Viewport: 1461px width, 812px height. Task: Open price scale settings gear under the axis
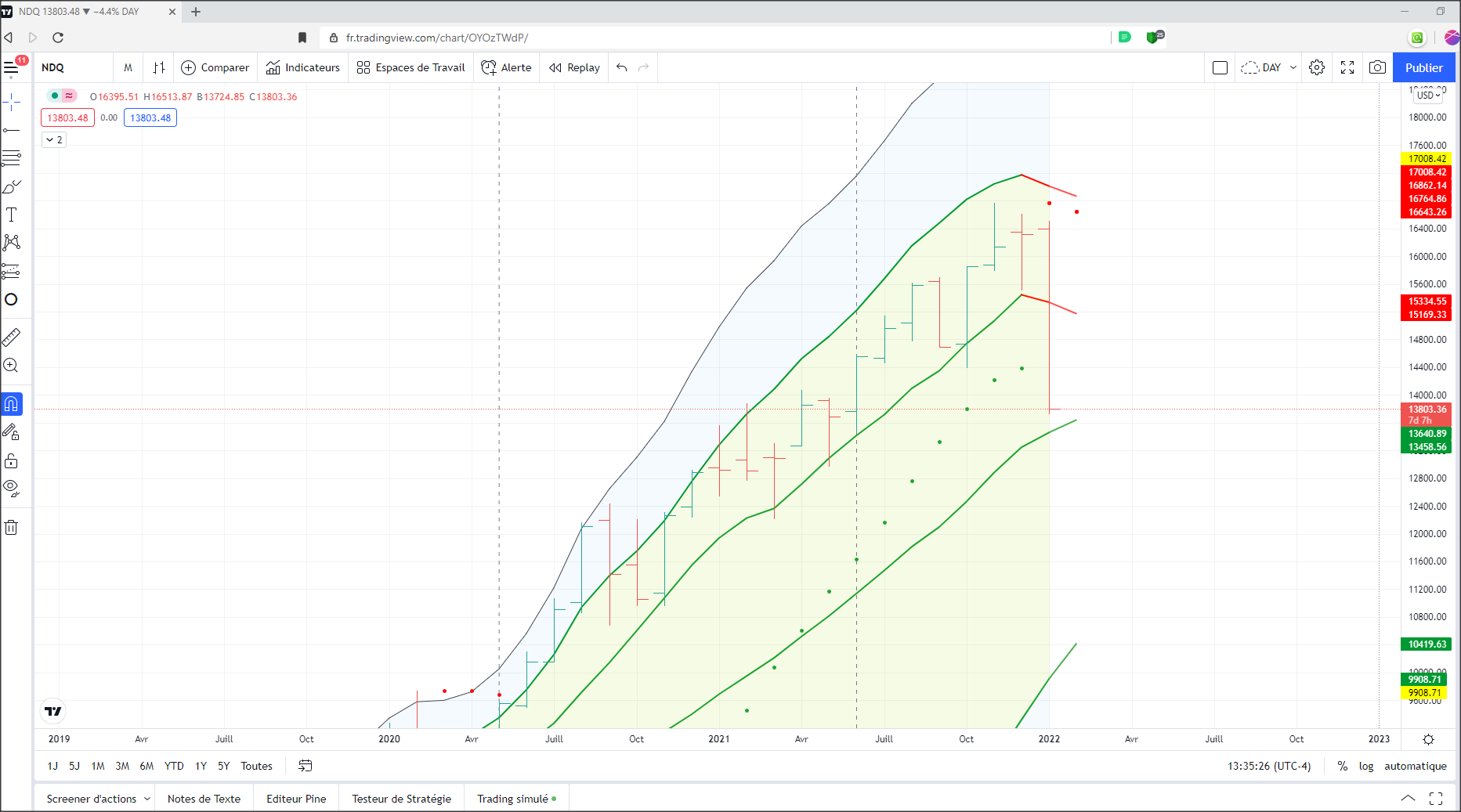click(x=1429, y=739)
